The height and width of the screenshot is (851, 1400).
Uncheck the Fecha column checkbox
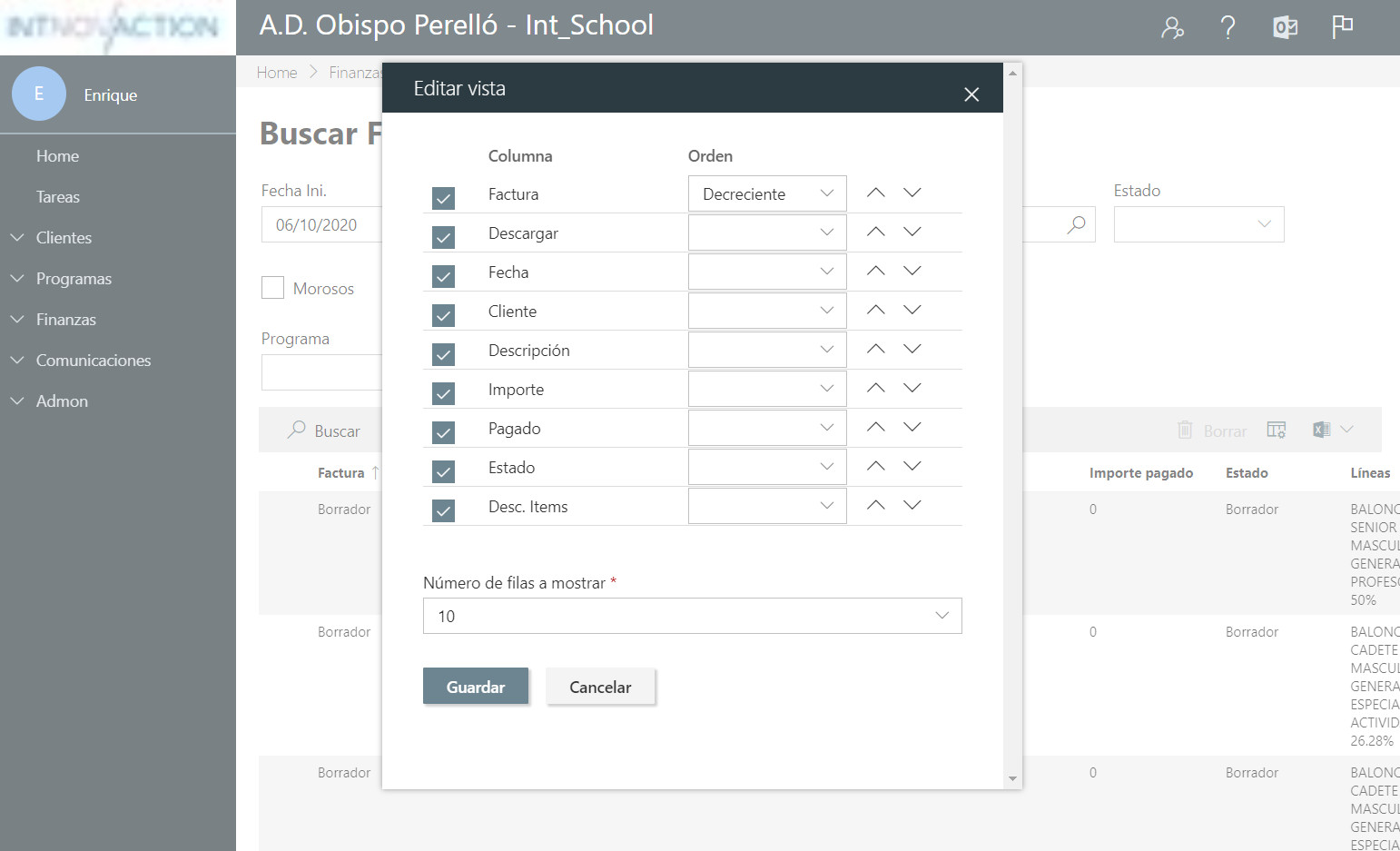443,276
